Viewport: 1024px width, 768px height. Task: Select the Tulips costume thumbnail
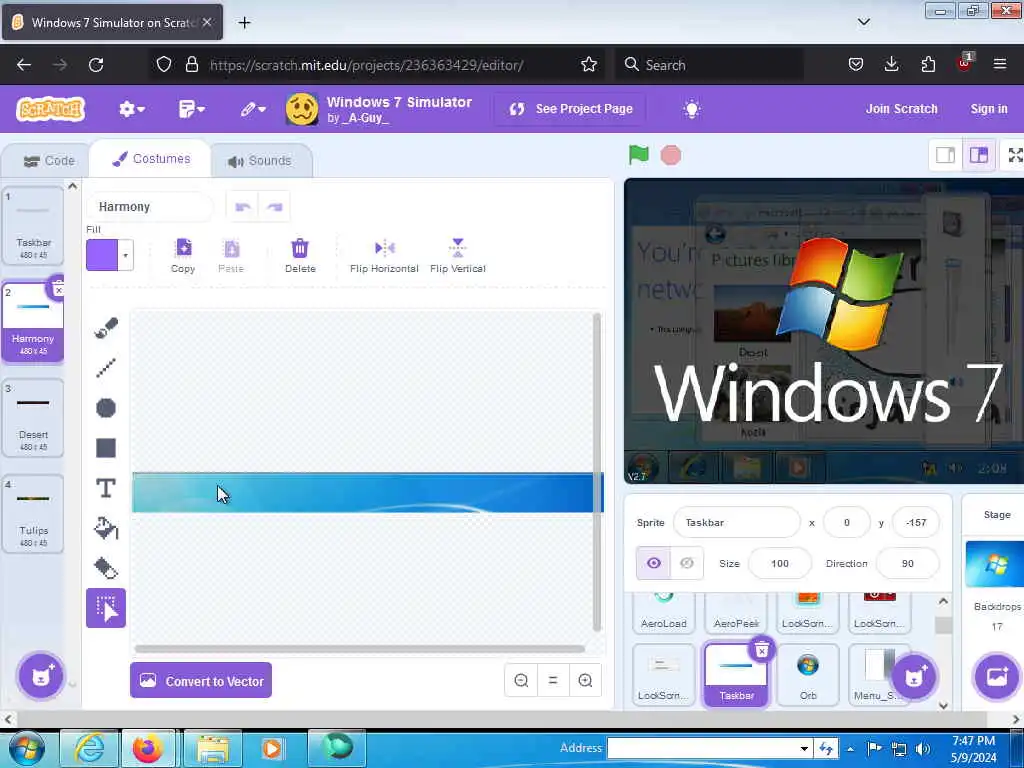[x=33, y=513]
